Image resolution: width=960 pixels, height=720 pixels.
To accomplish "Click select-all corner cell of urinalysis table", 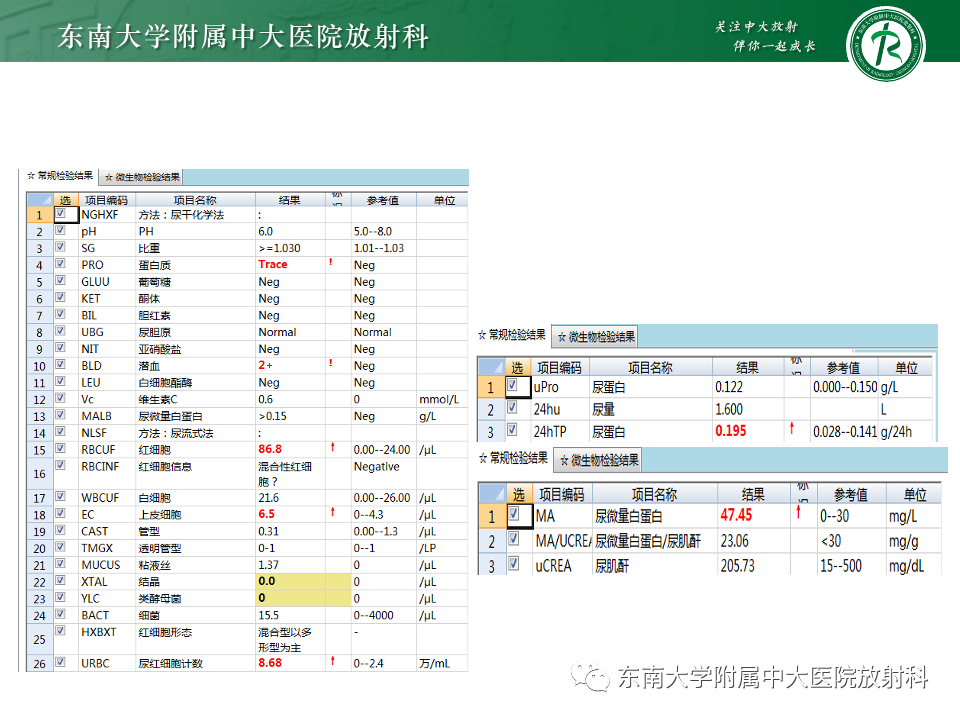I will coord(40,200).
